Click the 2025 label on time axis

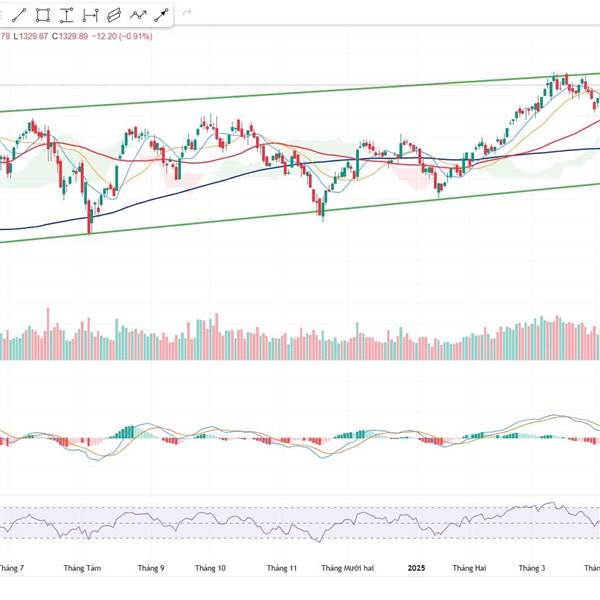point(416,568)
